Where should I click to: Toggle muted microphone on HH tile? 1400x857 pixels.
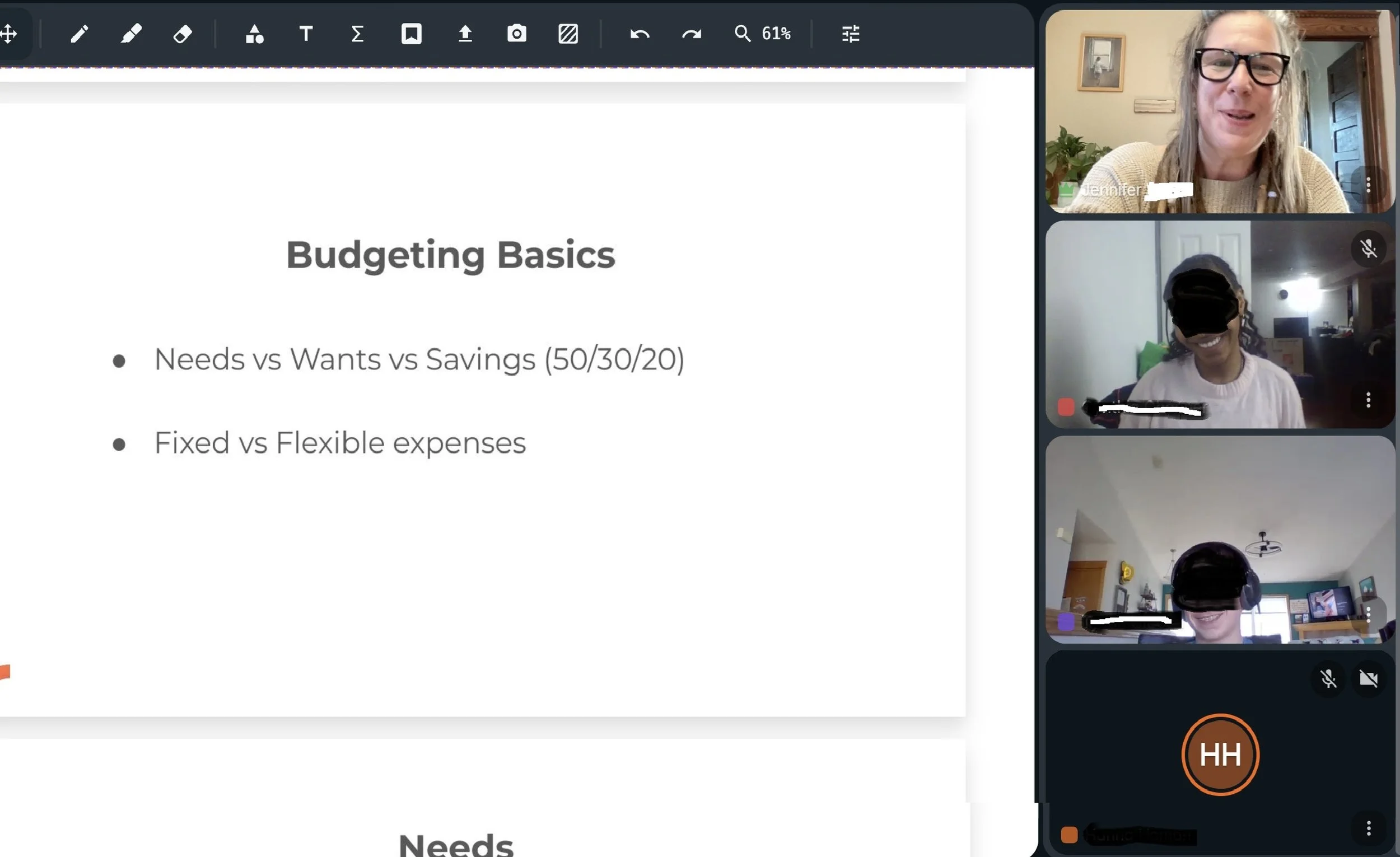(1328, 678)
